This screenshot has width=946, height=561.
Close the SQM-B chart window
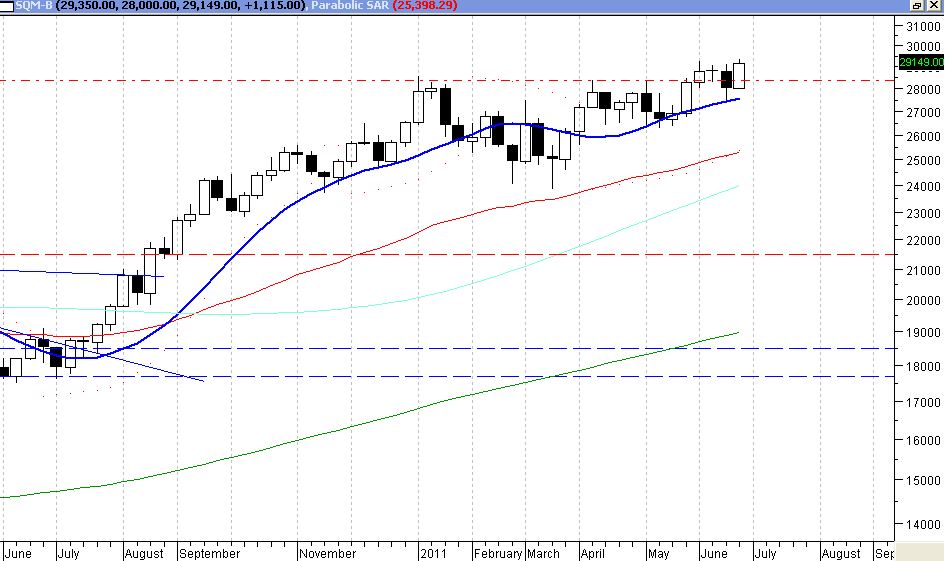933,5
